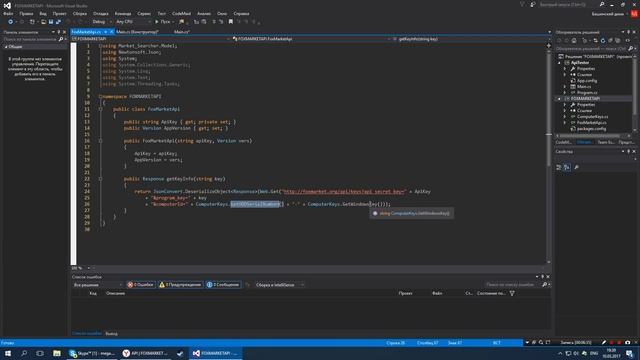This screenshot has height=360, width=640.
Task: Click the Solution Explorer Show All Files icon
Action: click(x=618, y=40)
